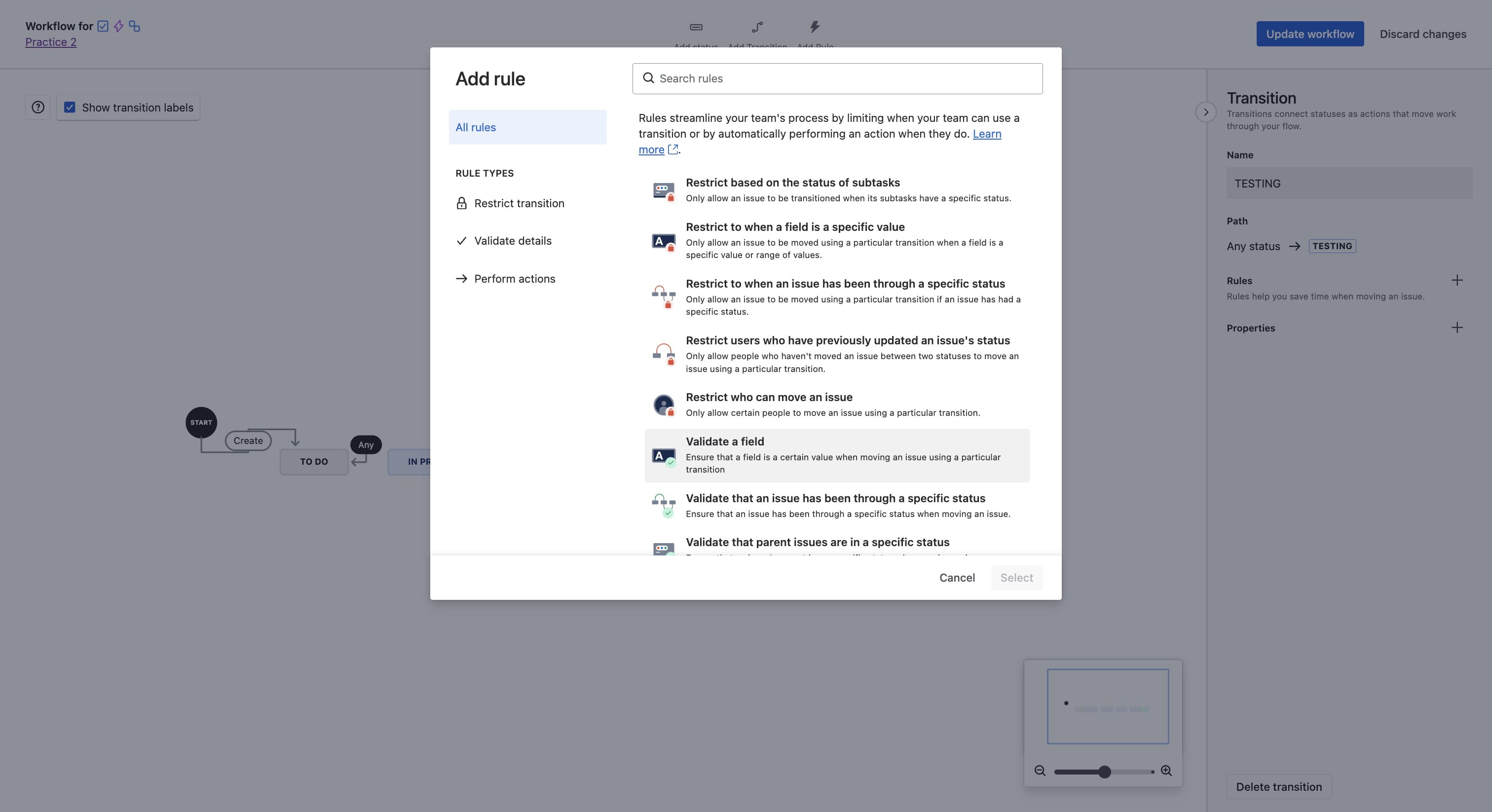Image resolution: width=1492 pixels, height=812 pixels.
Task: Click the Search rules input field
Action: 837,78
